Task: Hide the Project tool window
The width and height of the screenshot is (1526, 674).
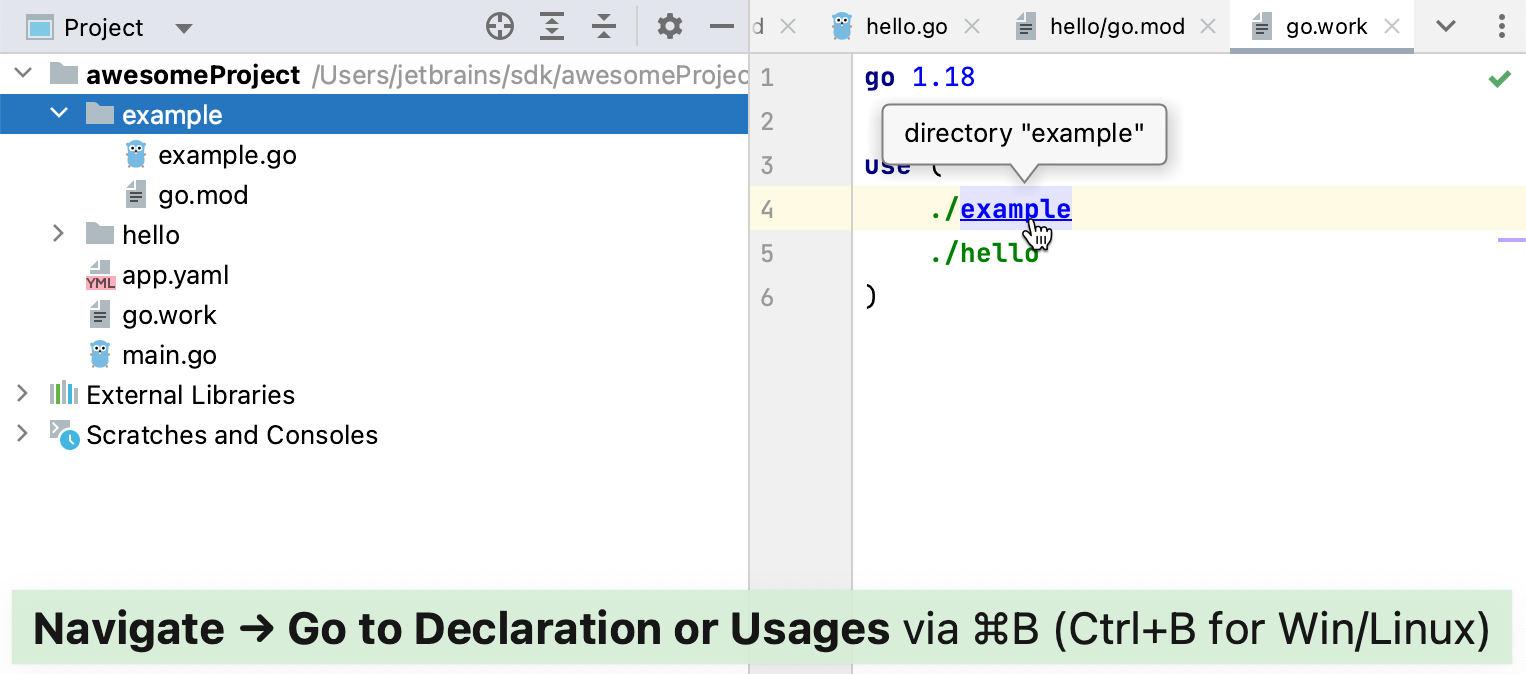Action: pos(722,27)
